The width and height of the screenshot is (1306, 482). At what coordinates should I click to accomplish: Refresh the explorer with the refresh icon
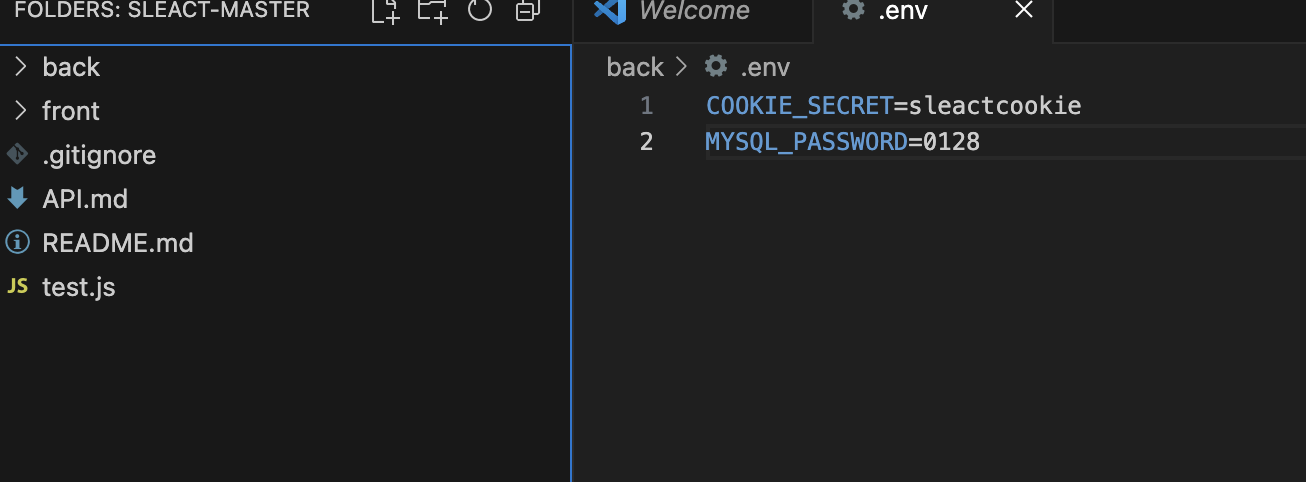480,11
